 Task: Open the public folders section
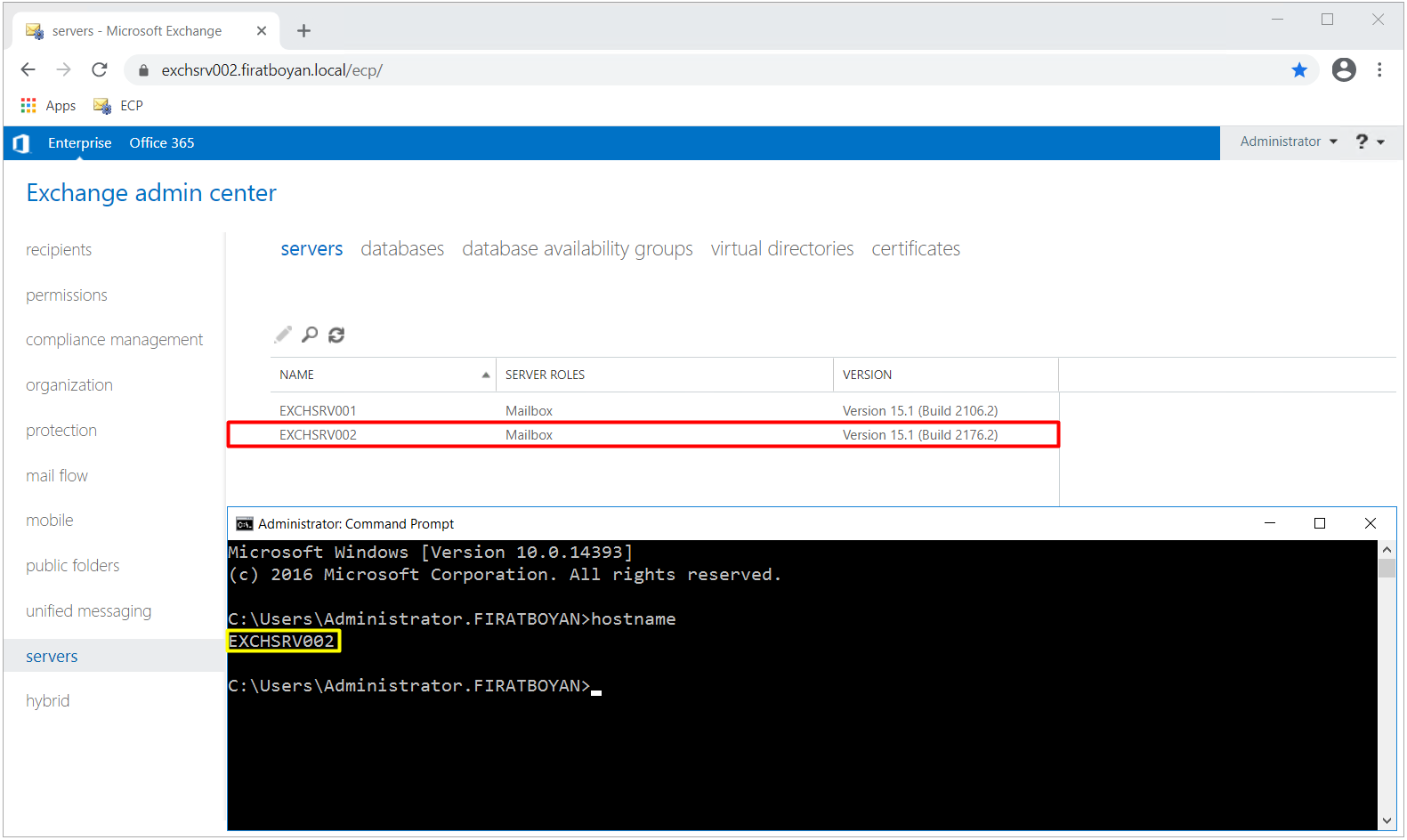click(73, 566)
